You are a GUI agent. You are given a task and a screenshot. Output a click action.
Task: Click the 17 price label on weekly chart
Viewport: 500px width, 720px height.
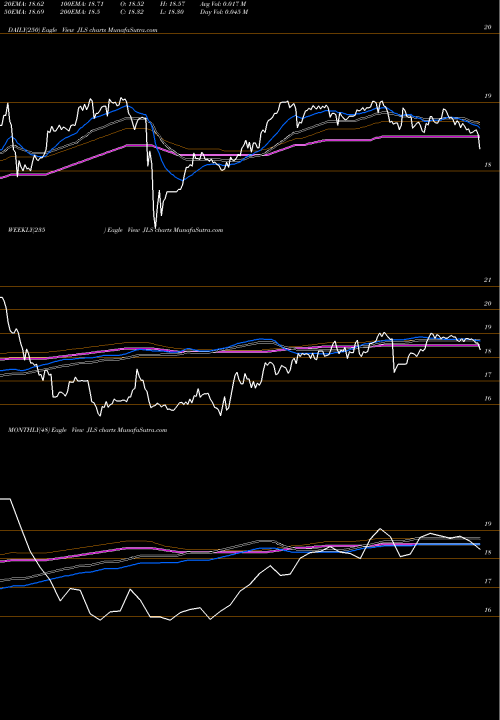[x=488, y=375]
